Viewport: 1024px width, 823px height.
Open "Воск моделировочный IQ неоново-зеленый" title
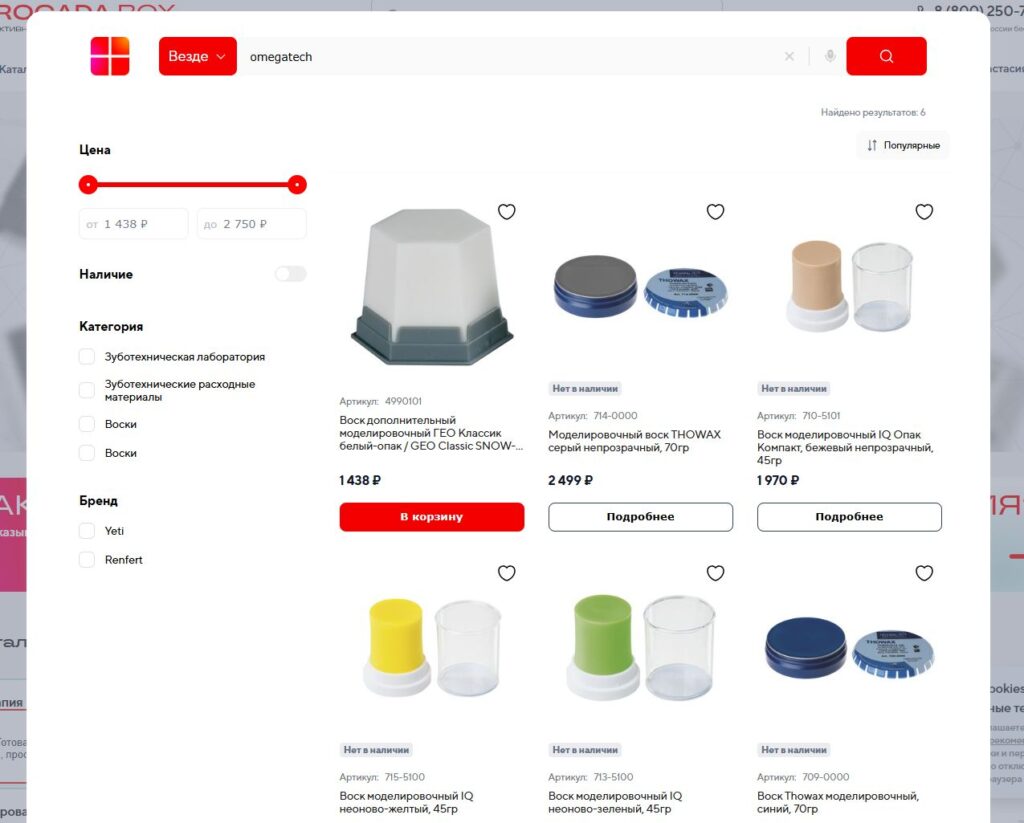coord(615,802)
